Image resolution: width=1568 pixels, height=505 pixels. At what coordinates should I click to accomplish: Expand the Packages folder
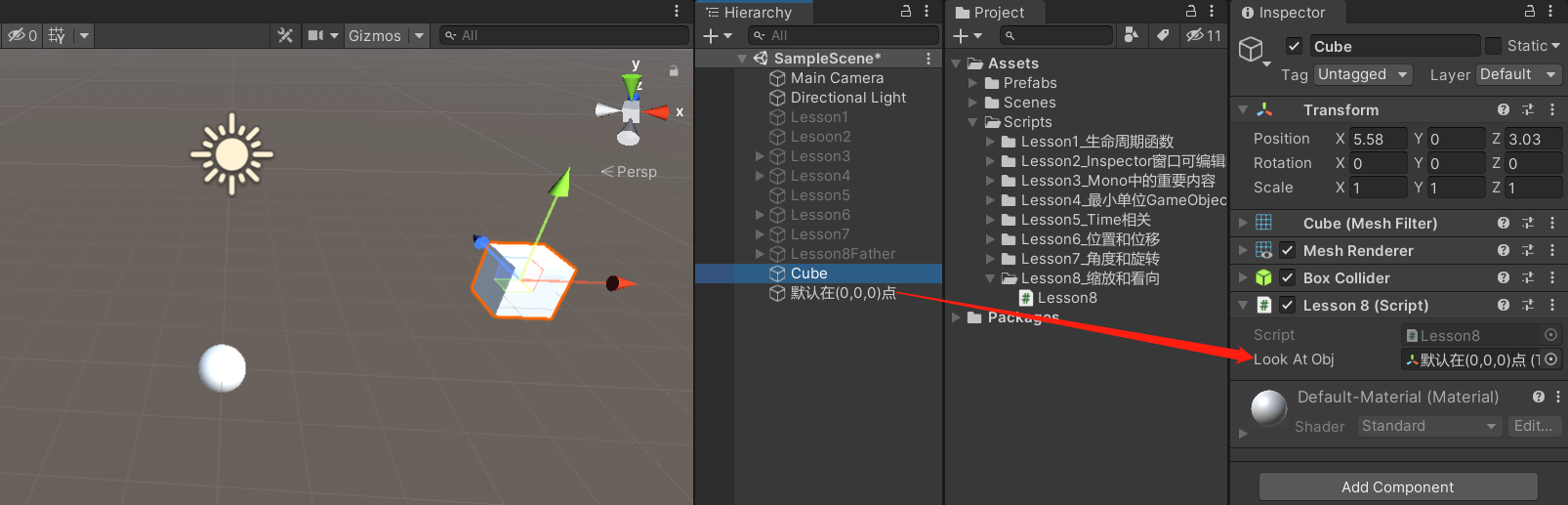point(956,317)
